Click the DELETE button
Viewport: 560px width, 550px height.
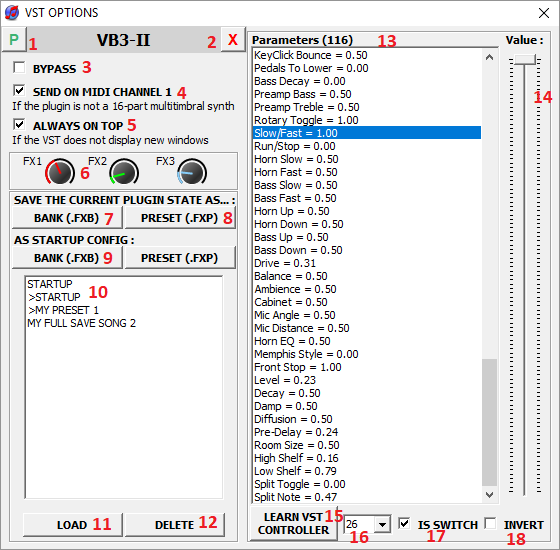click(x=175, y=525)
